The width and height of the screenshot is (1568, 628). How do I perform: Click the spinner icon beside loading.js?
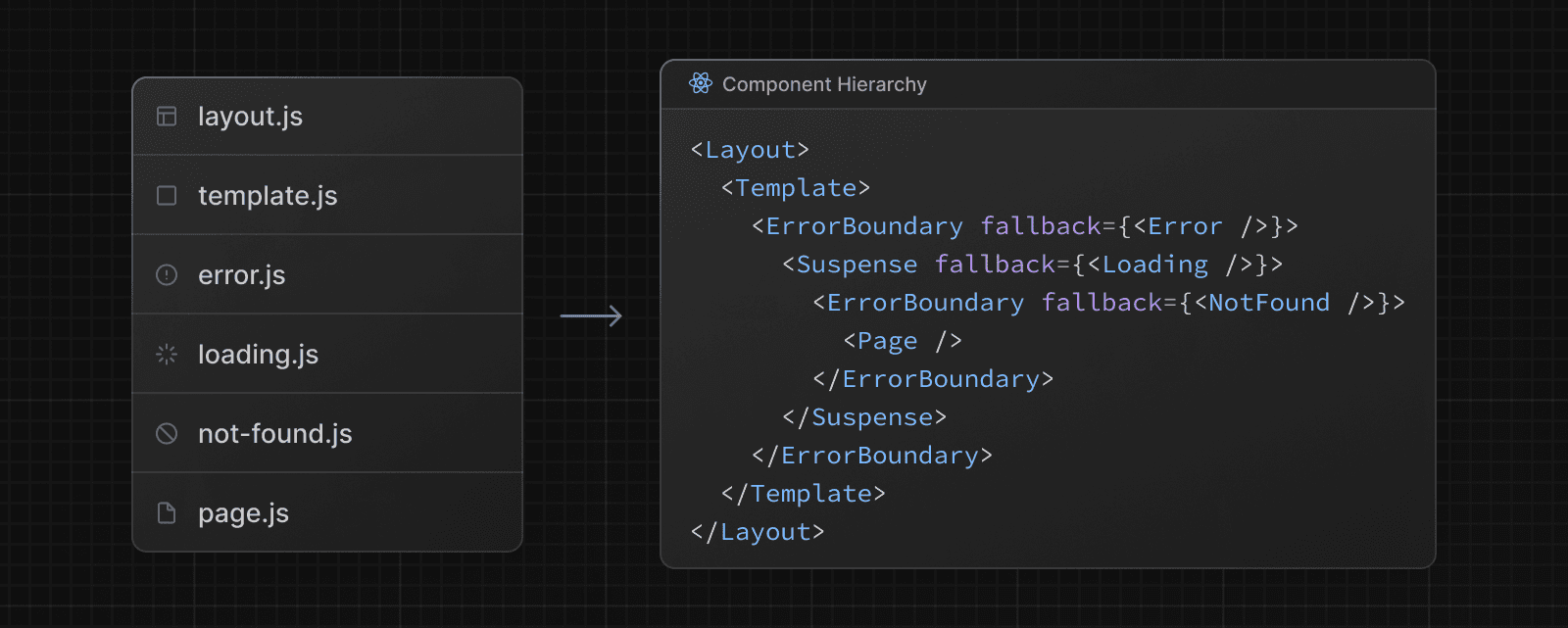point(167,355)
